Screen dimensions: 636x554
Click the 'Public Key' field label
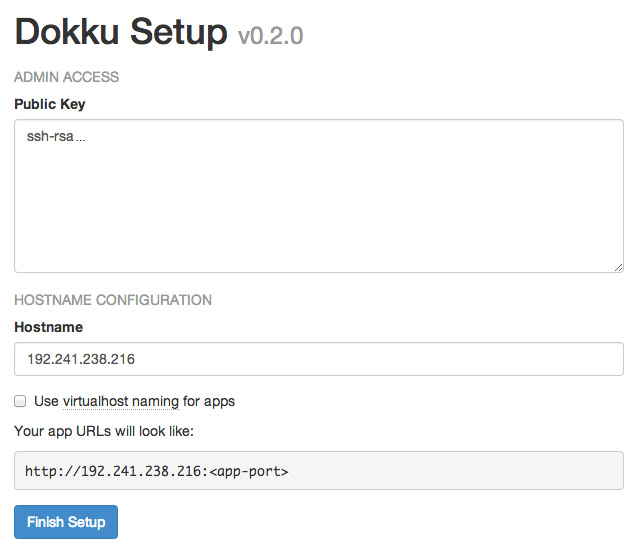click(50, 104)
